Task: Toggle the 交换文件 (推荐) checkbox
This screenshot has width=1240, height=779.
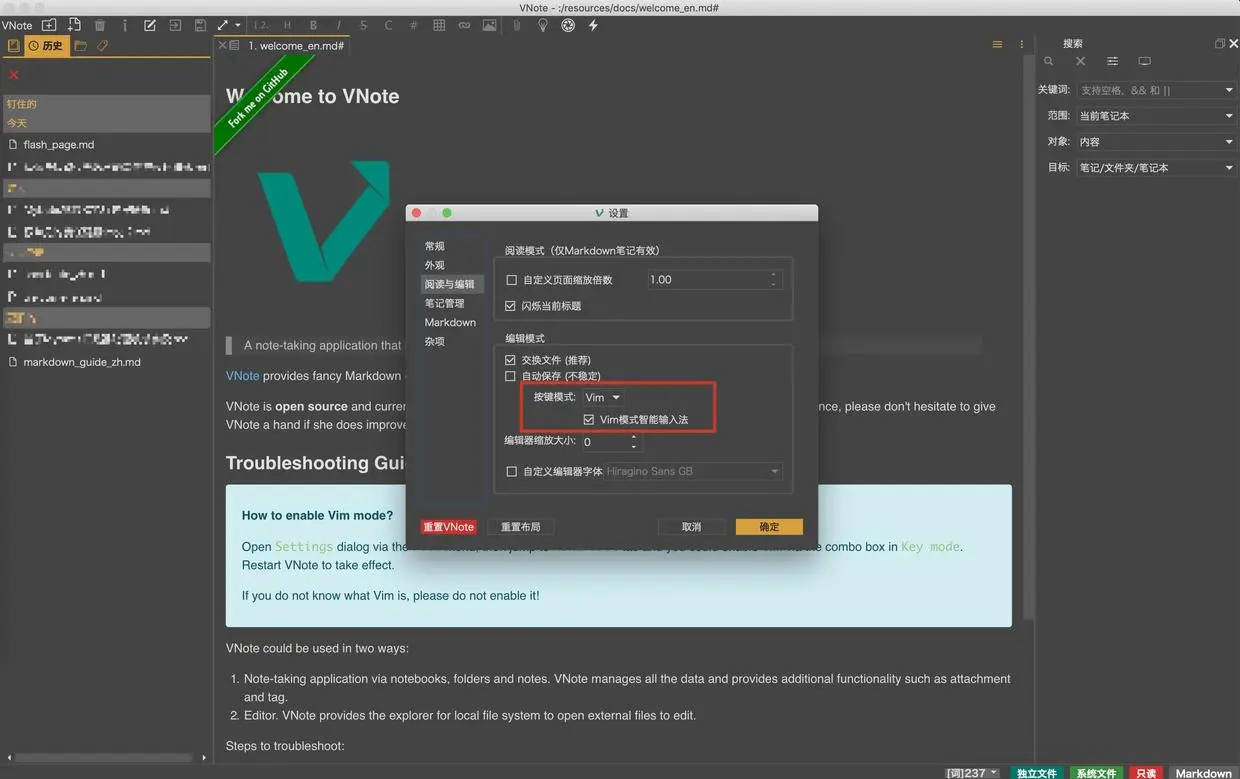Action: tap(512, 360)
